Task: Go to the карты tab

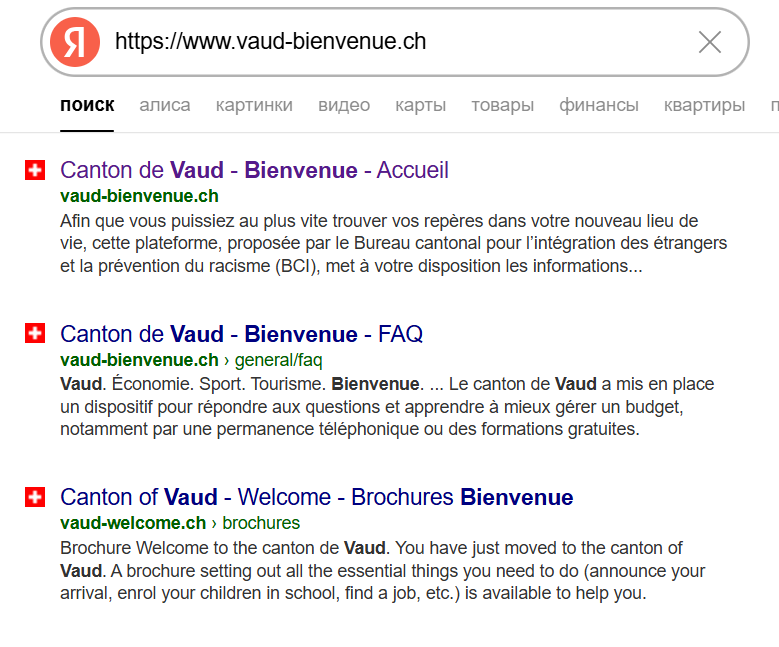Action: pos(420,105)
